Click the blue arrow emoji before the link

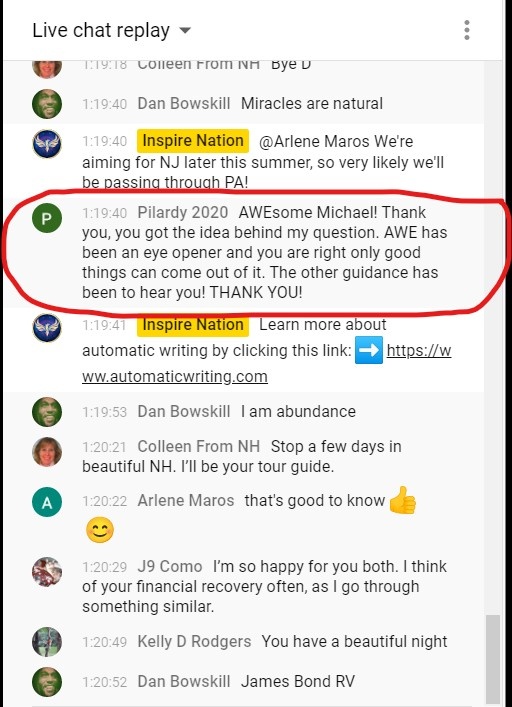point(369,350)
